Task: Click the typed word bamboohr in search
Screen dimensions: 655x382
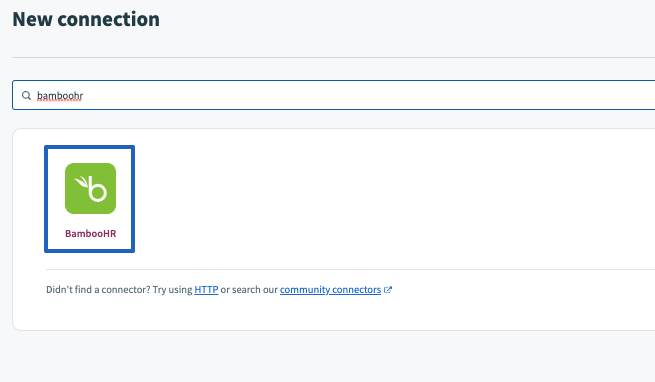Action: (60, 96)
